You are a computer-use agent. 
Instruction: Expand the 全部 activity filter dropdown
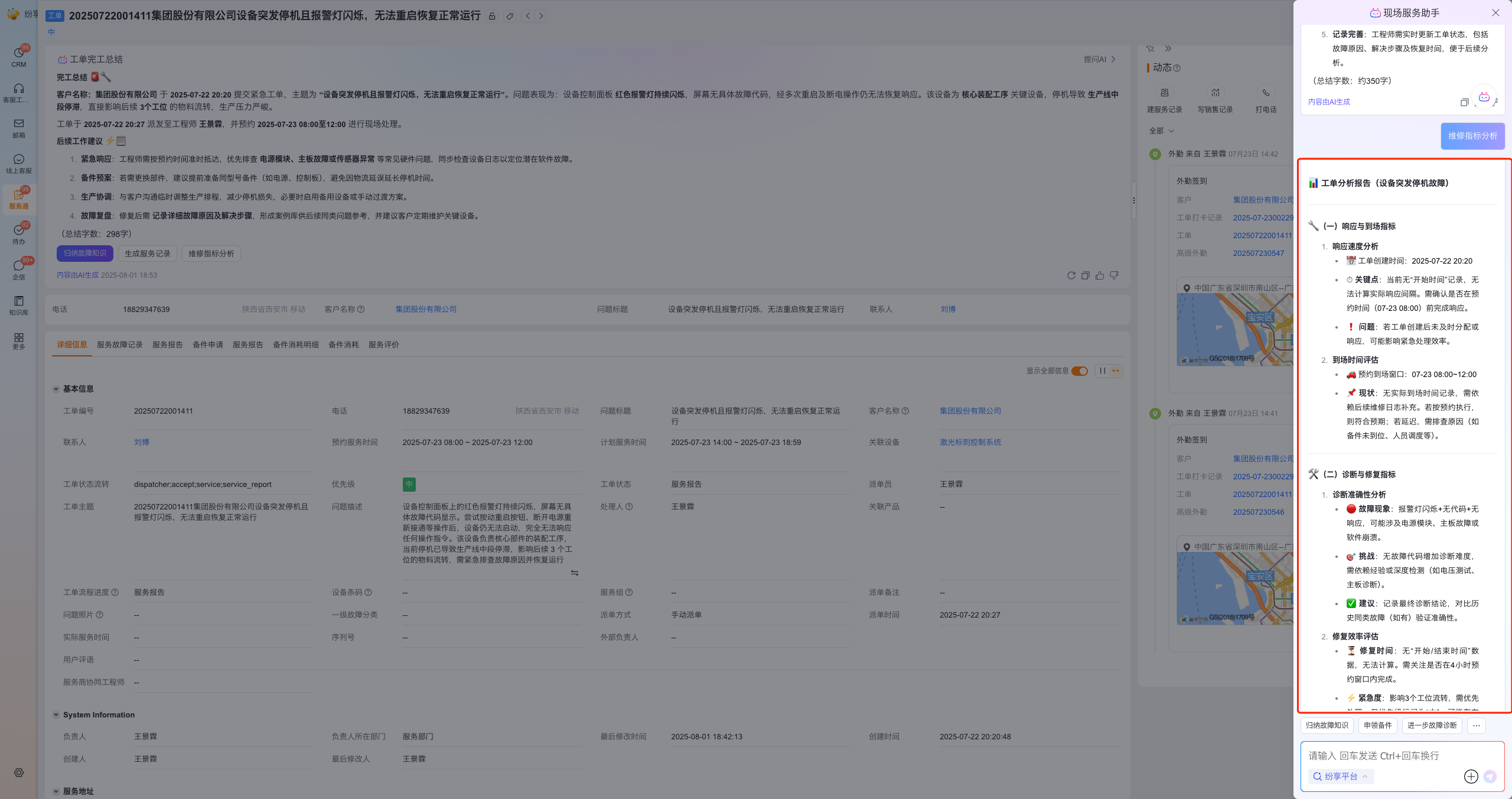pyautogui.click(x=1161, y=131)
